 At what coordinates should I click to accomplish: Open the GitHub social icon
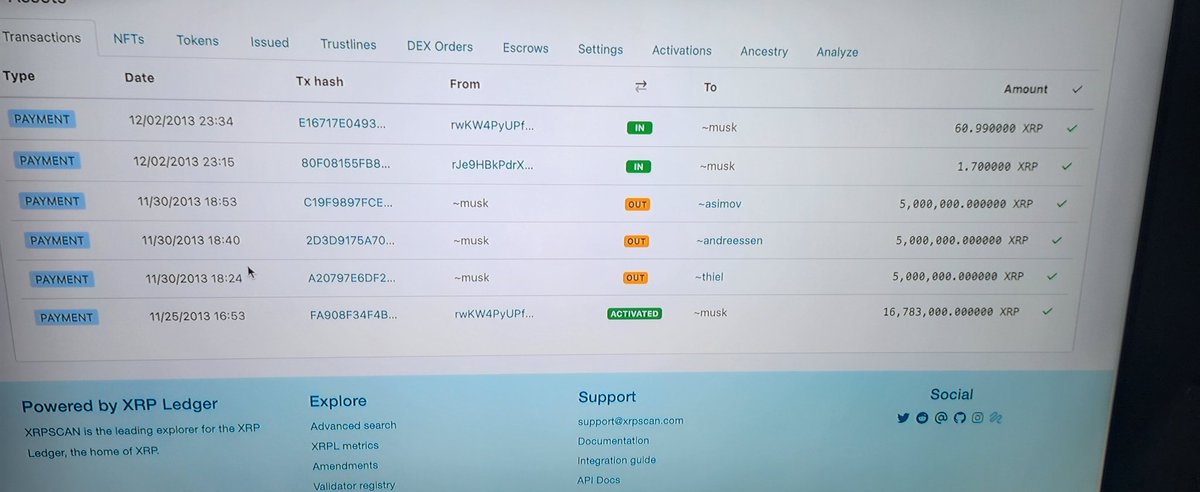[959, 417]
